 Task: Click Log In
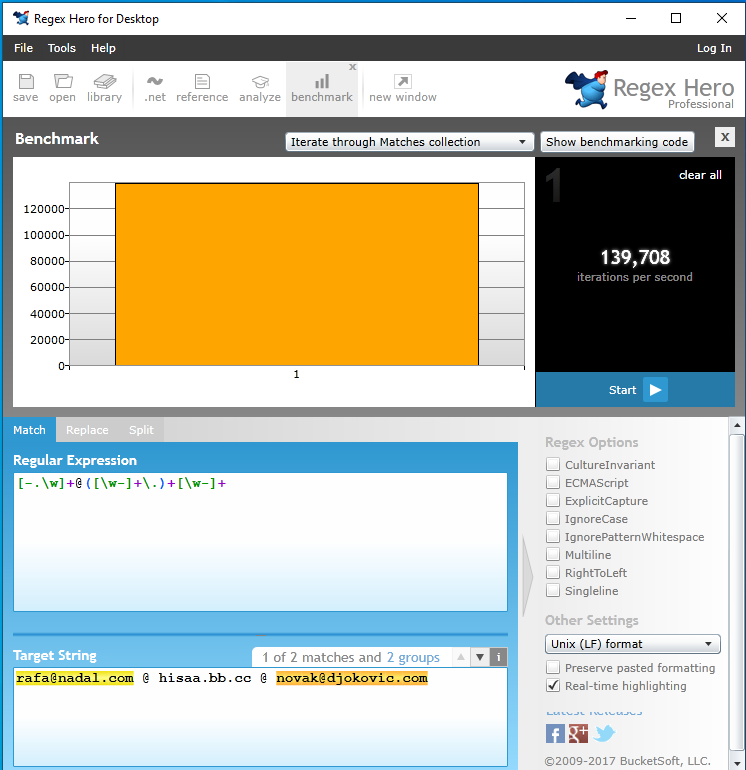click(x=714, y=48)
